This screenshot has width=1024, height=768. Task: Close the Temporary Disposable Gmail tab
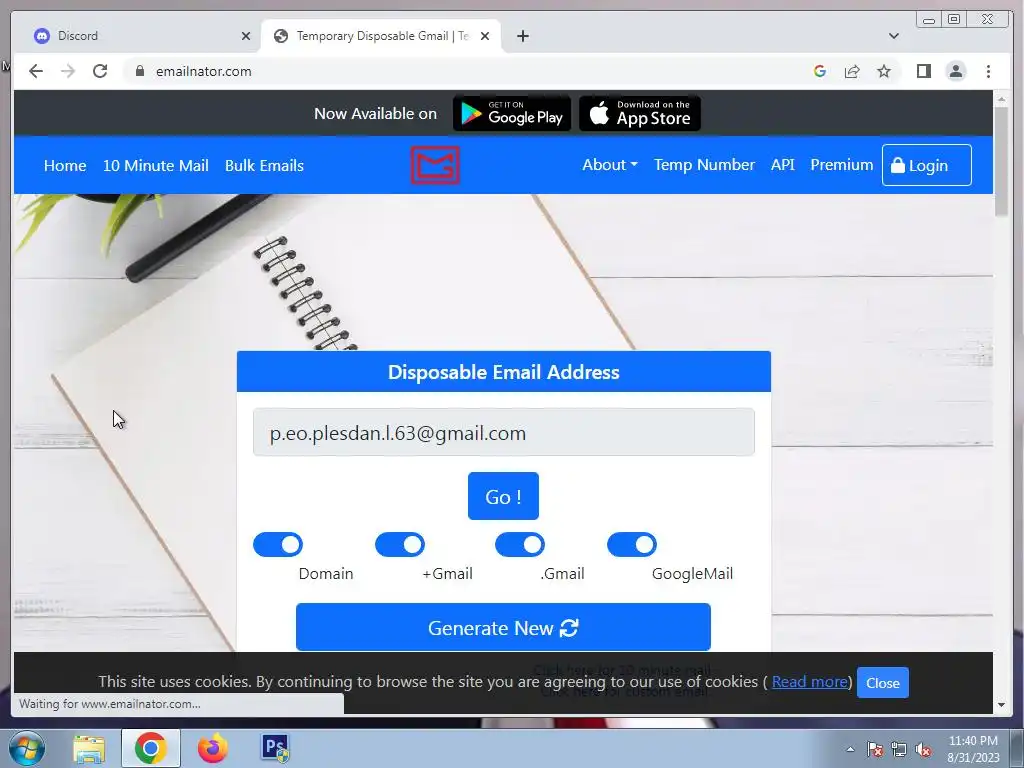point(485,36)
